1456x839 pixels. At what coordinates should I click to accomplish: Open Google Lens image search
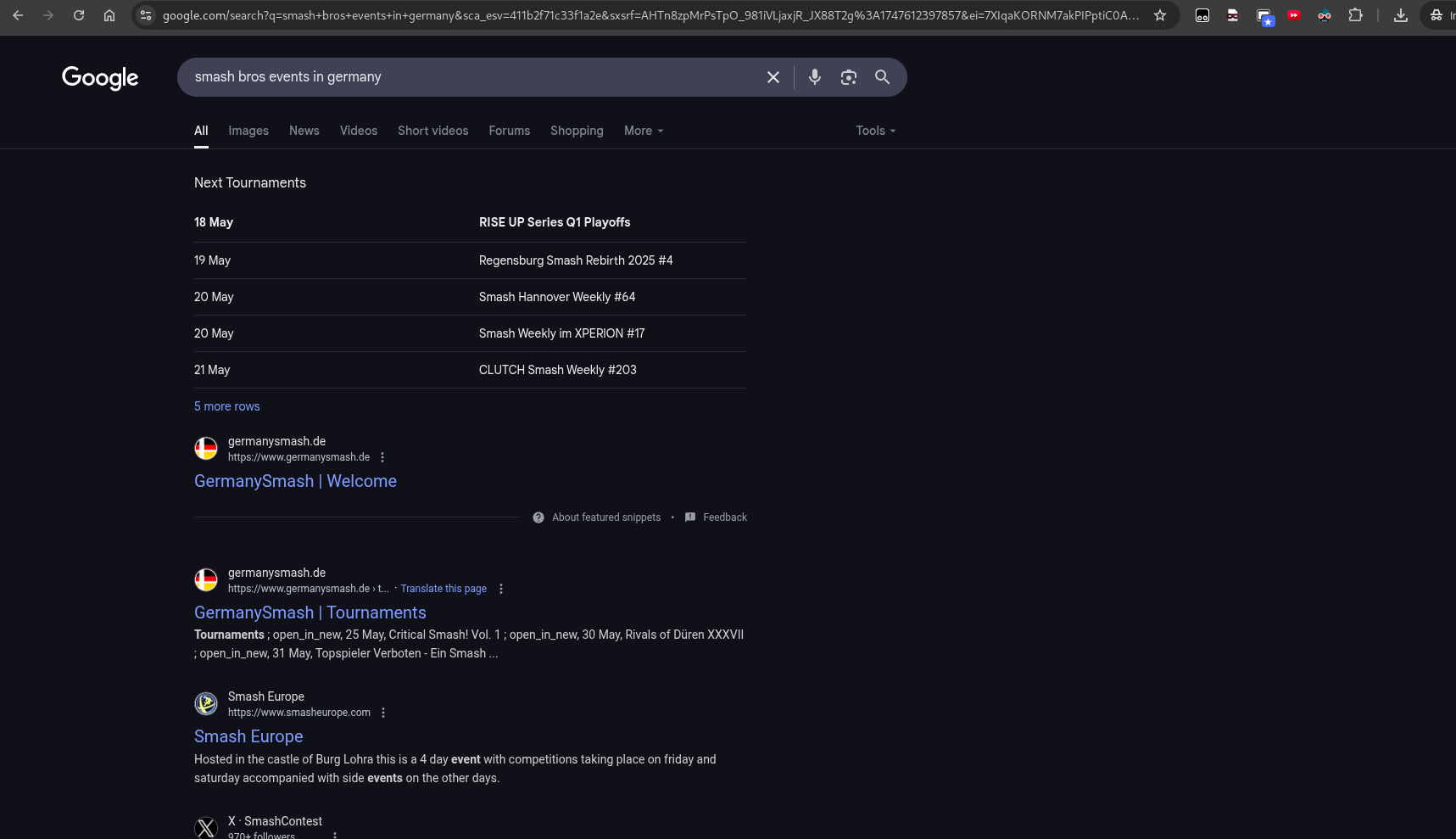coord(848,77)
